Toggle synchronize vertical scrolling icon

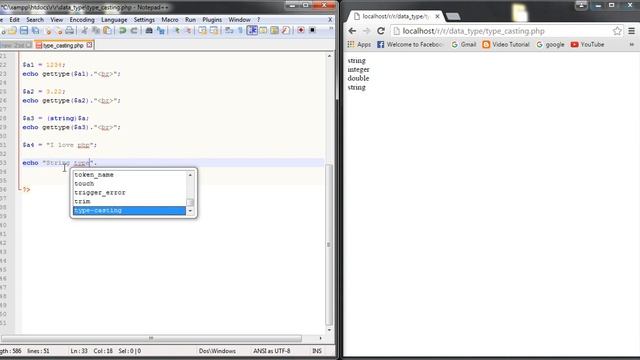coord(202,31)
